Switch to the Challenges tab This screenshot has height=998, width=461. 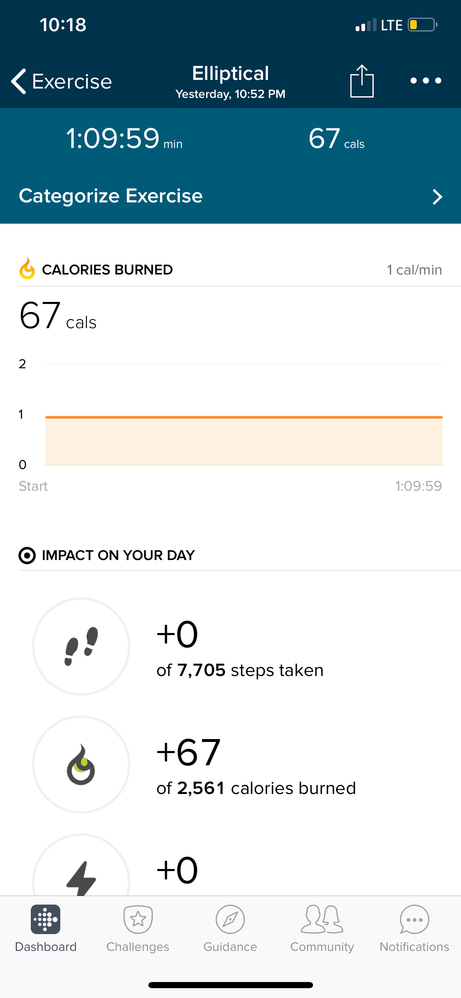click(138, 929)
